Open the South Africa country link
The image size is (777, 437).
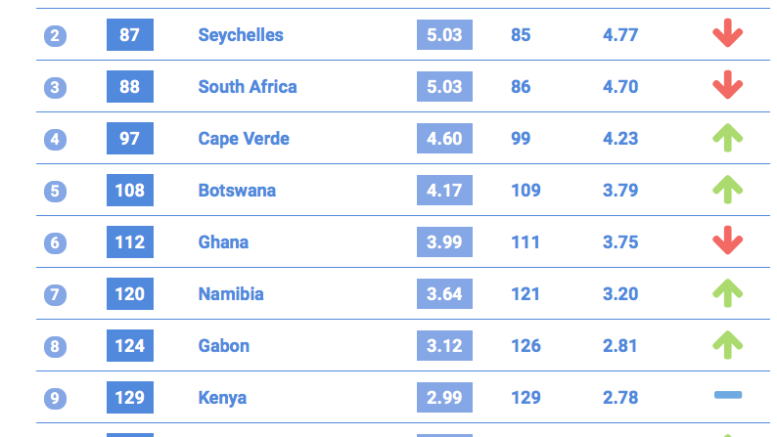(x=247, y=87)
